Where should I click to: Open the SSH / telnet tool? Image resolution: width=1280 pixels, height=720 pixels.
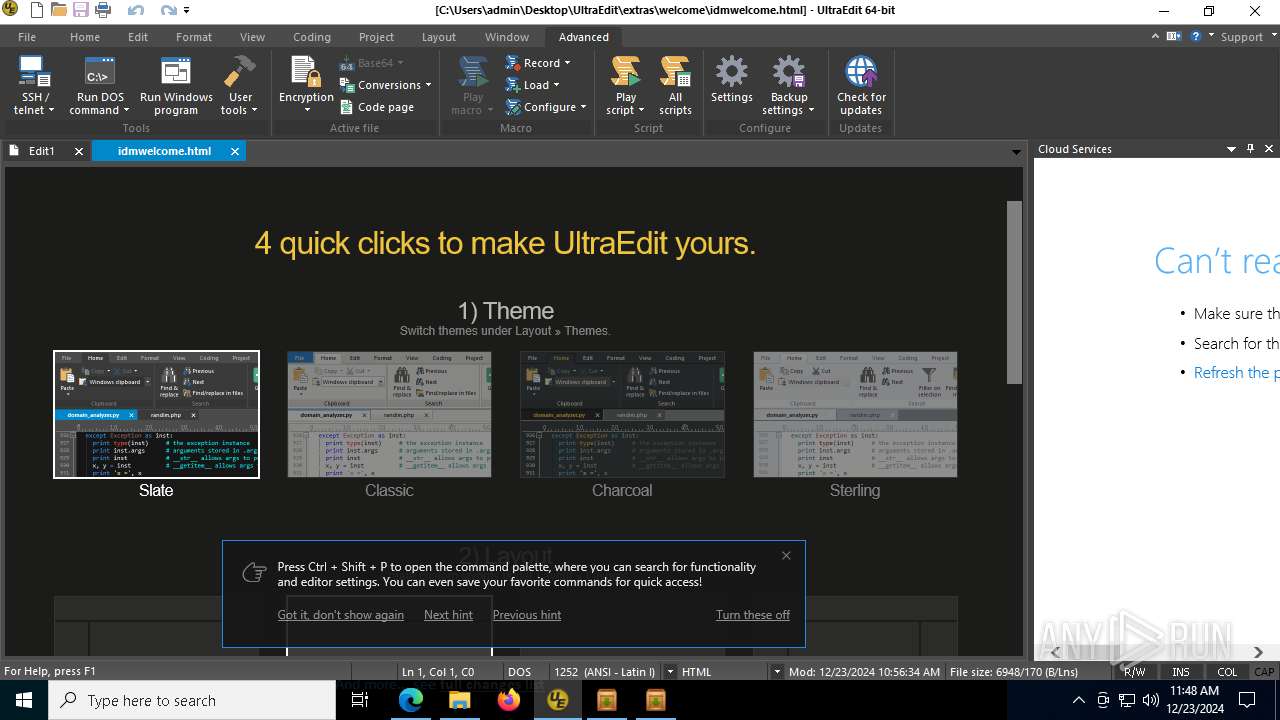(34, 86)
